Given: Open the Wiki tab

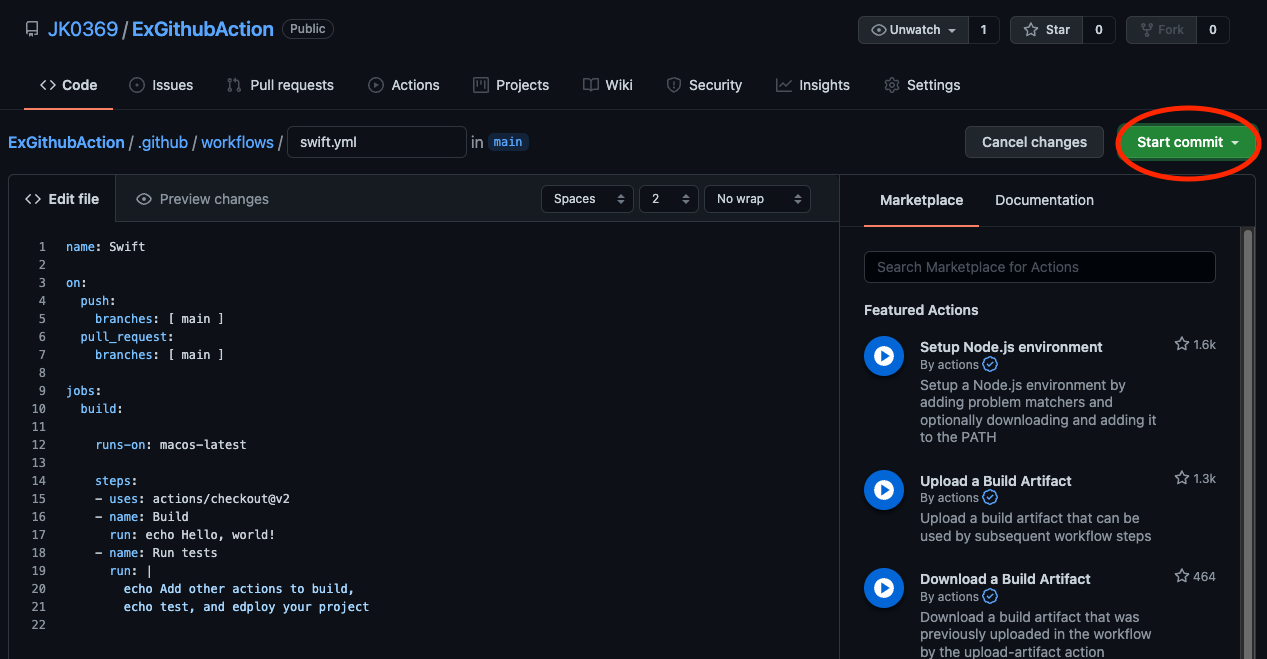Looking at the screenshot, I should tap(608, 85).
